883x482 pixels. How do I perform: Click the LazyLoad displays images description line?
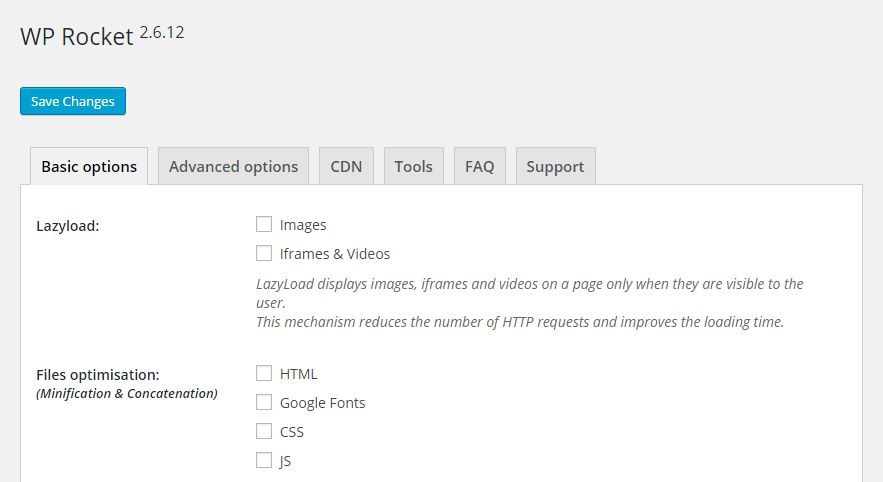pos(530,293)
